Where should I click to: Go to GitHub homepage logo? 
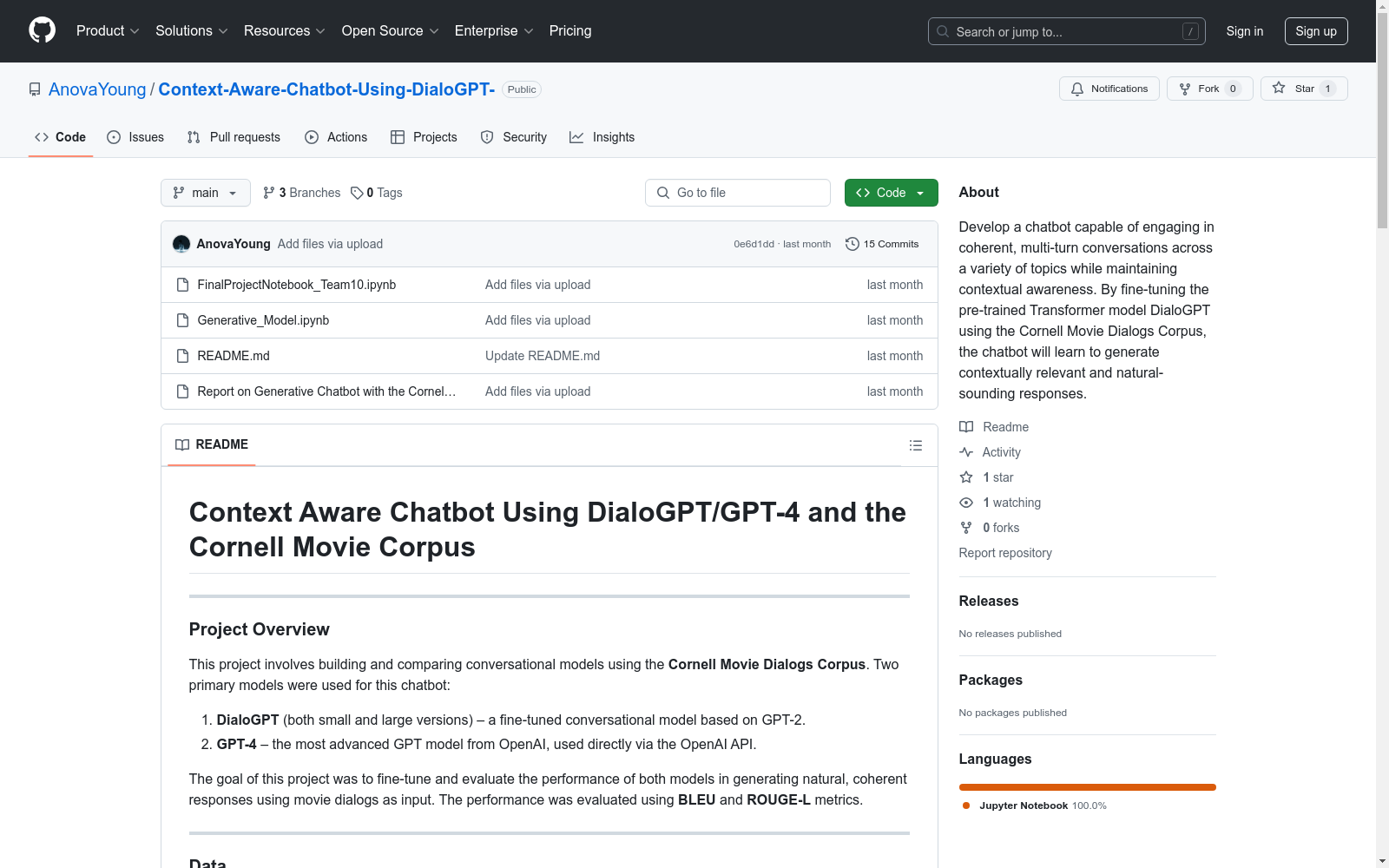pyautogui.click(x=42, y=30)
